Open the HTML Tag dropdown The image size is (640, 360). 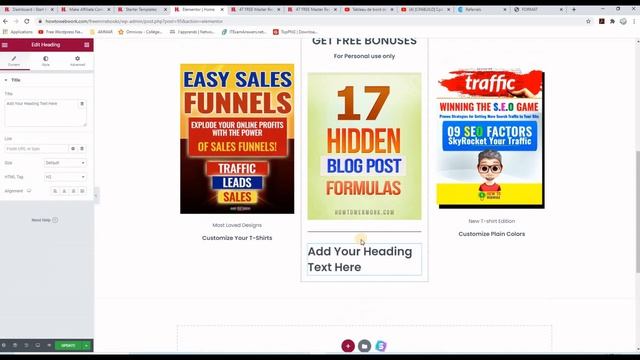[65, 177]
